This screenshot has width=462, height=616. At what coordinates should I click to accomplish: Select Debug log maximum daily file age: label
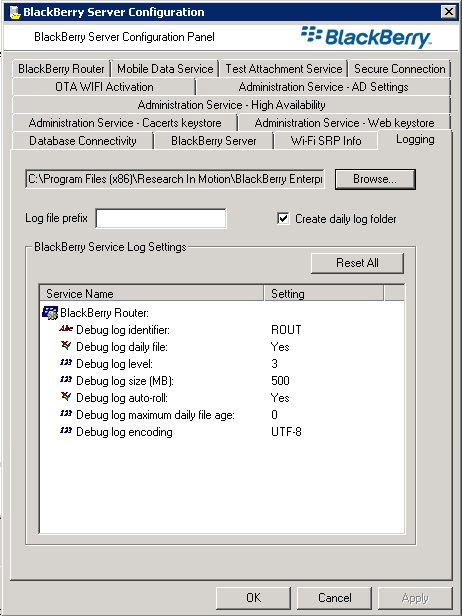coord(156,415)
